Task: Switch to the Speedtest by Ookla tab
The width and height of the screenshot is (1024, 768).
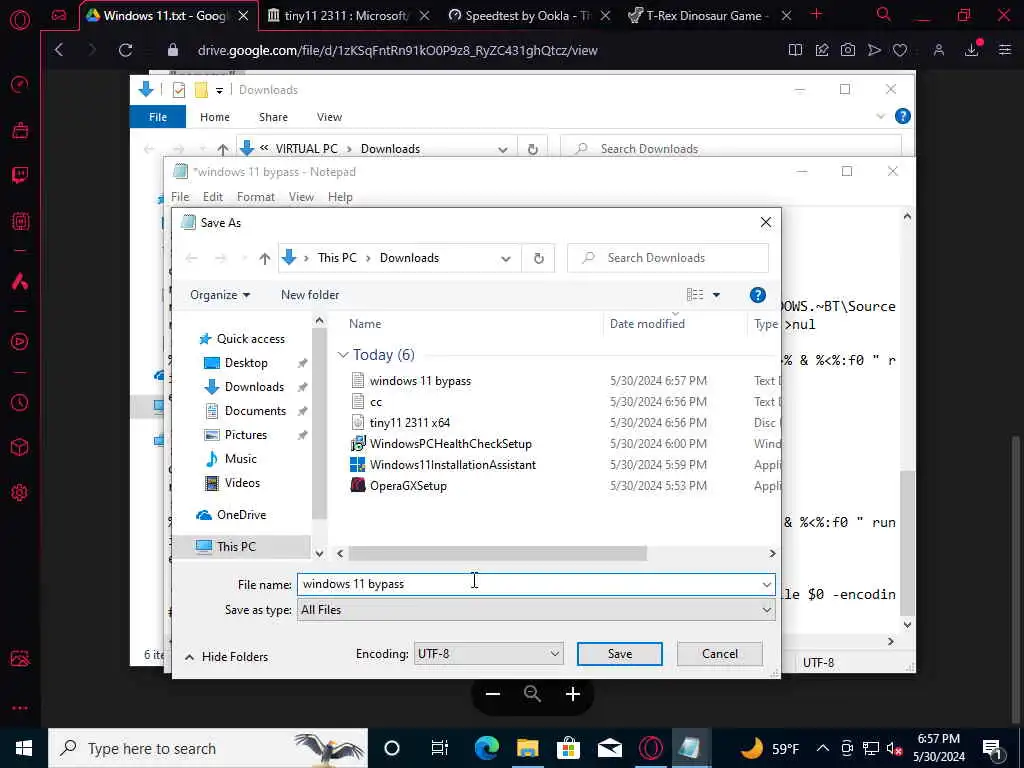Action: (x=530, y=16)
